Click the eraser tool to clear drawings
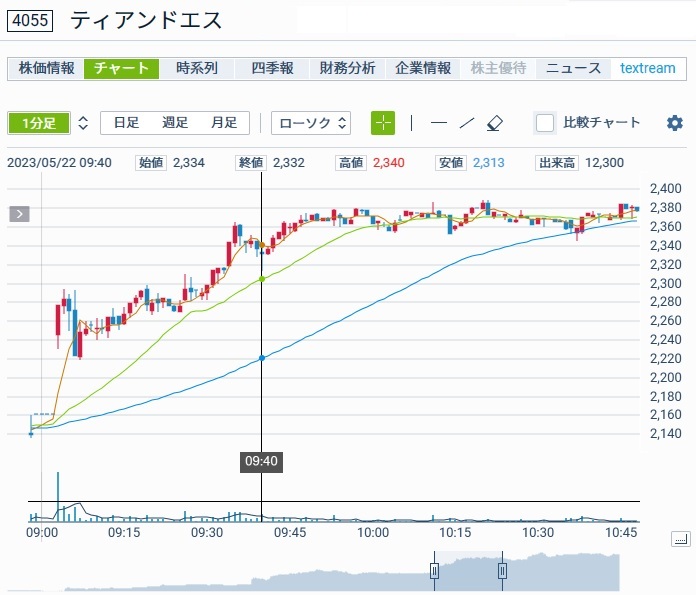696x595 pixels. point(494,123)
